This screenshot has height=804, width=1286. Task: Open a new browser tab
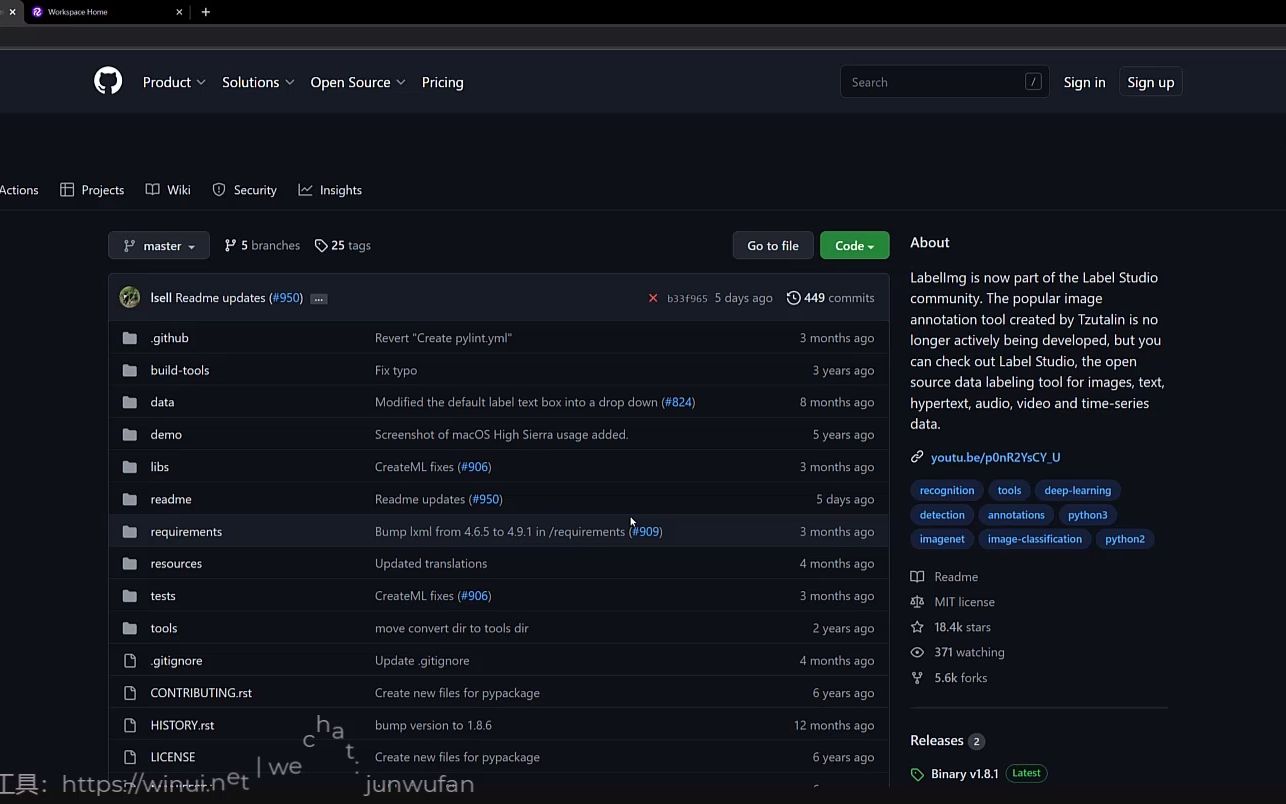[206, 12]
